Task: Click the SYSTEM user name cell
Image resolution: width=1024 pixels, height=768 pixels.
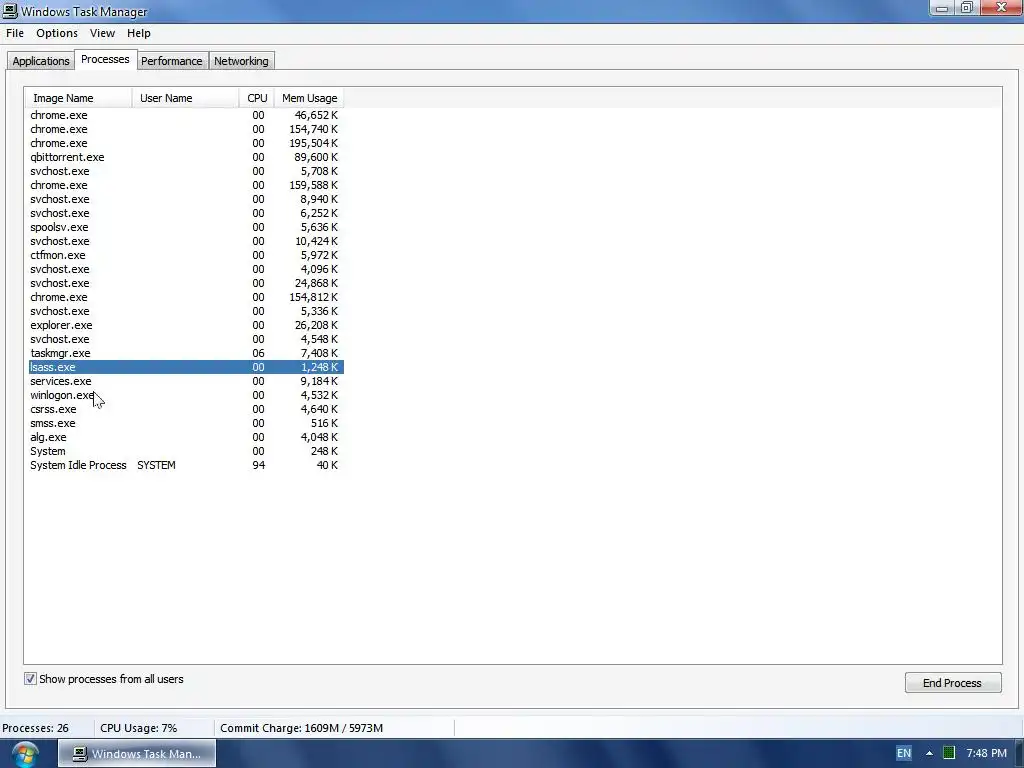Action: tap(156, 466)
